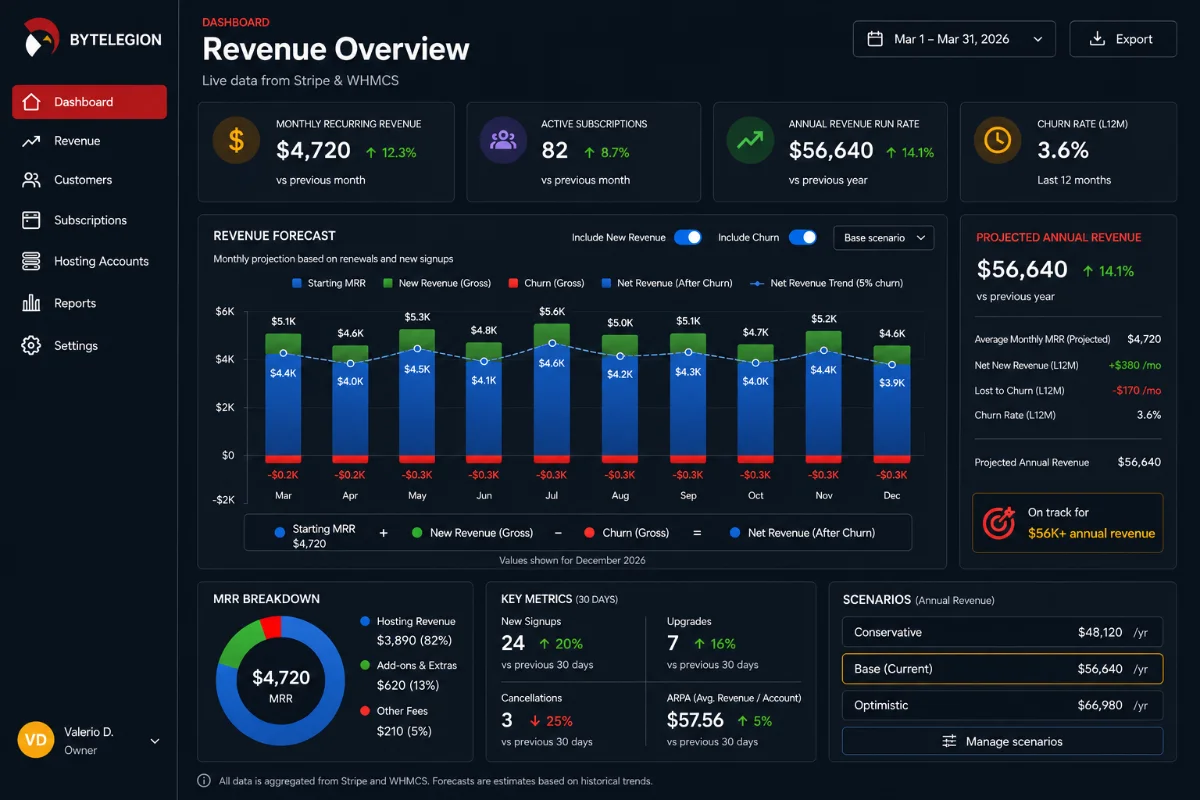Click the Churn Rate clock icon
The width and height of the screenshot is (1200, 800).
point(997,140)
